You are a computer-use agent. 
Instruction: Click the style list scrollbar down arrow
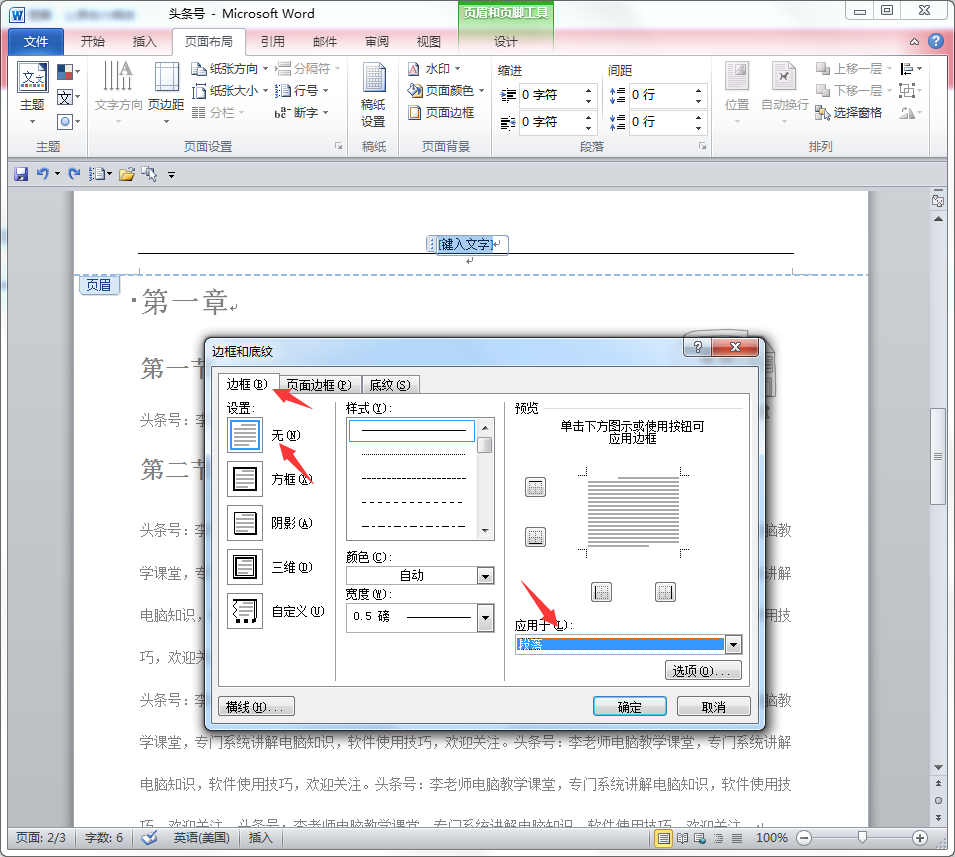485,531
